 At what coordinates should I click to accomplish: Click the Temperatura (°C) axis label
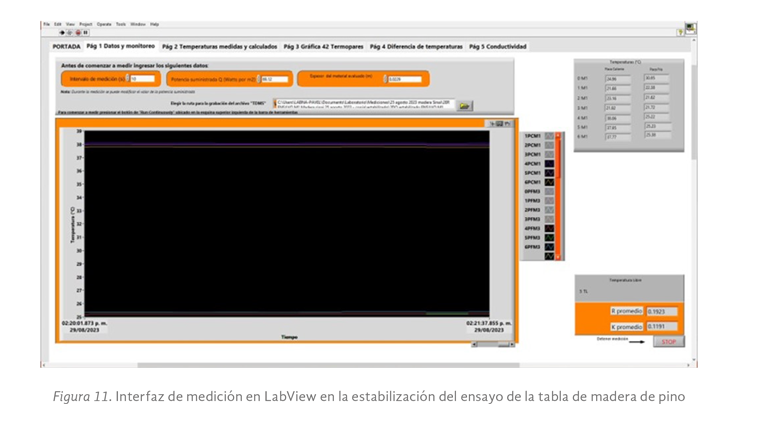73,224
